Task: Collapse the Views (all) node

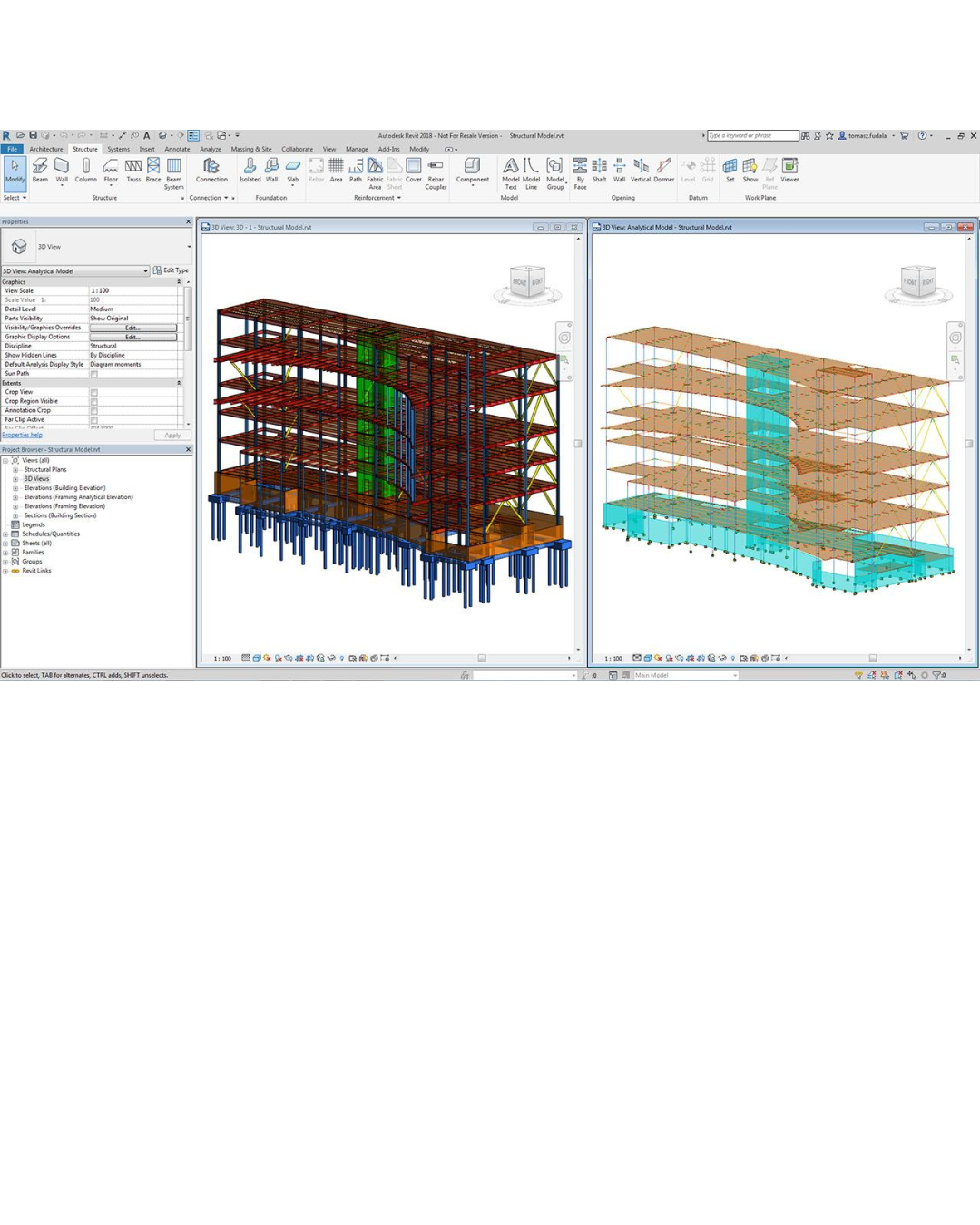Action: point(5,460)
